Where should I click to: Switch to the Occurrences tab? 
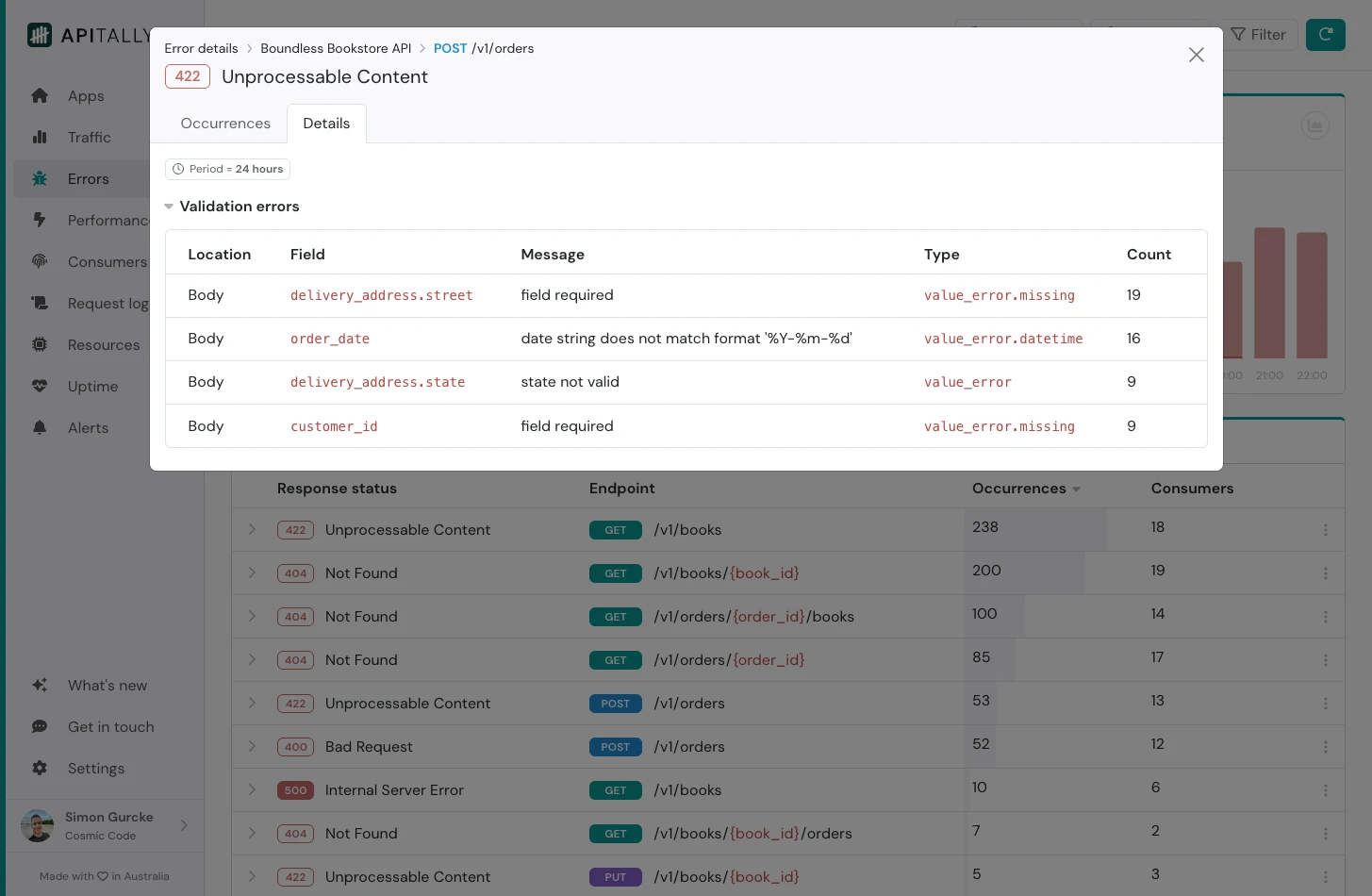tap(225, 123)
